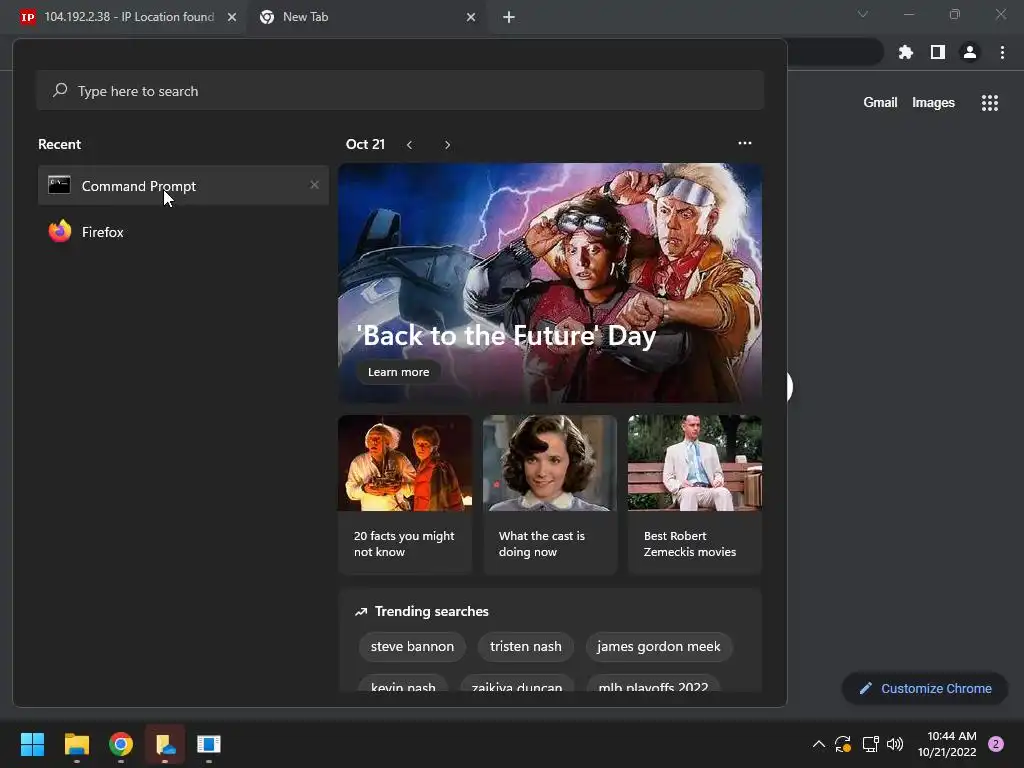
Task: Open the Chrome Extensions puzzle icon
Action: click(906, 52)
